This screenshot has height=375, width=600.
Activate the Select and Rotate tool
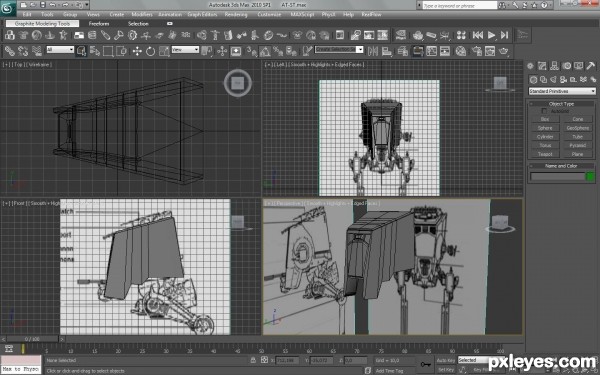[x=150, y=51]
